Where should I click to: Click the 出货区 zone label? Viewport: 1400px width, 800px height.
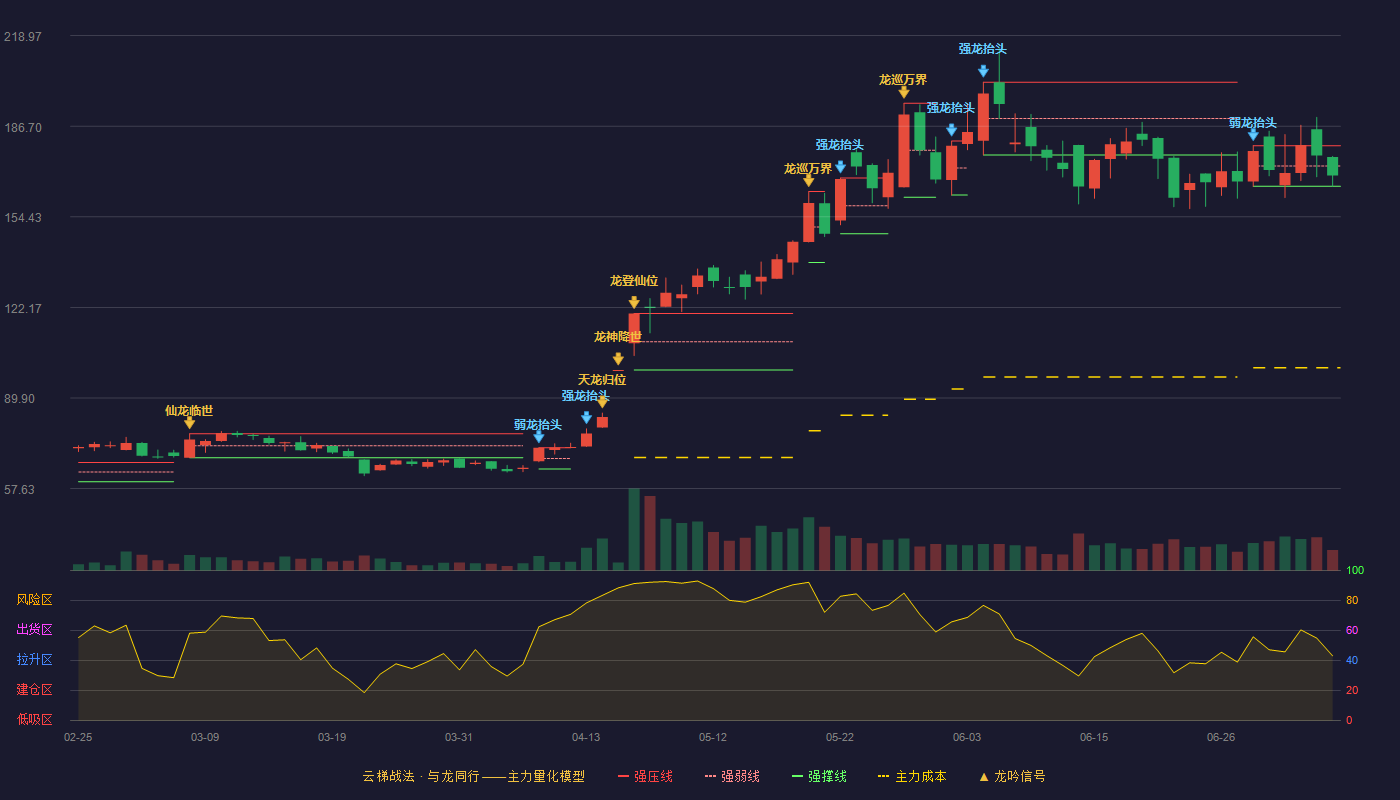[34, 630]
